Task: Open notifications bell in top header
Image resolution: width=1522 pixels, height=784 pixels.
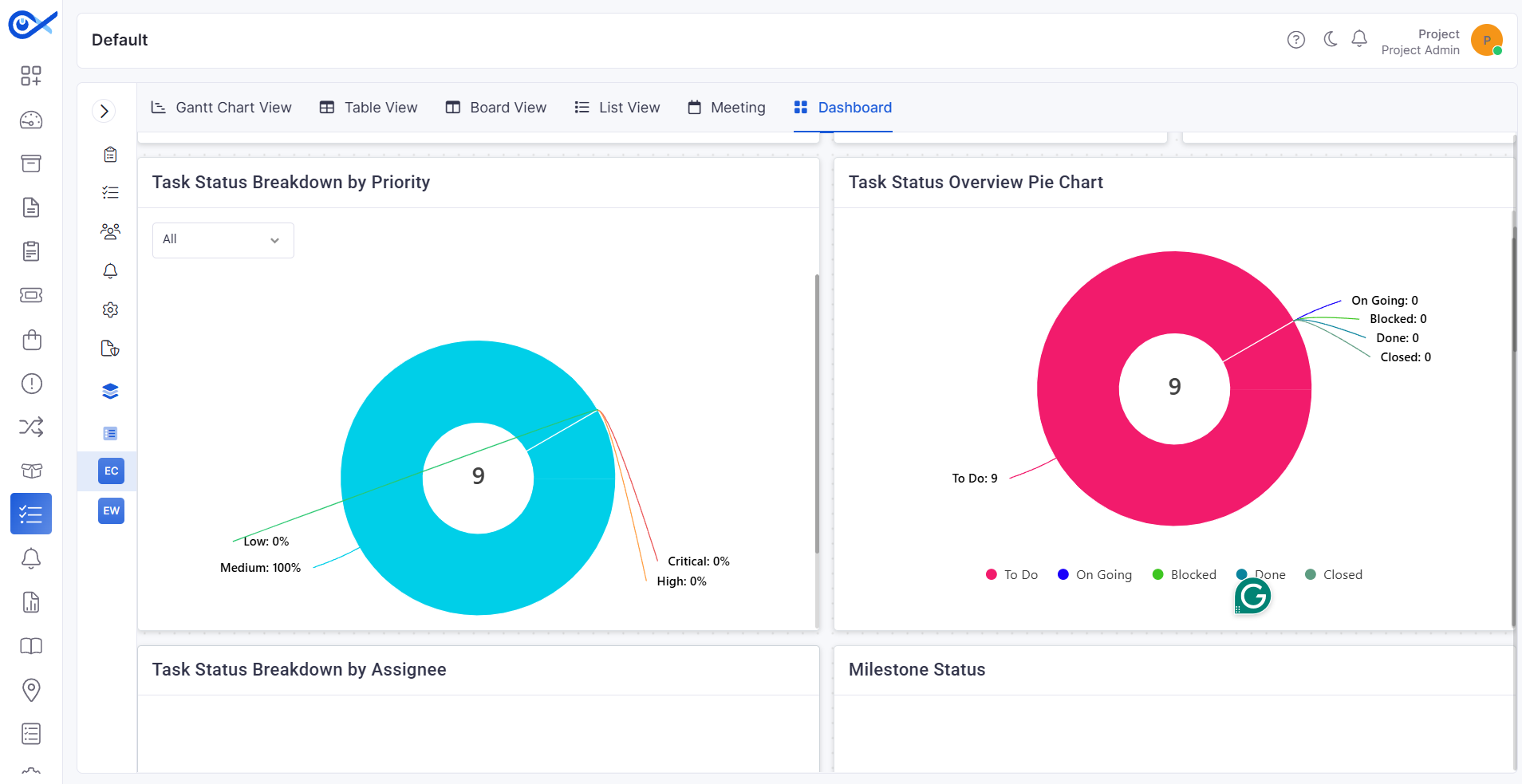Action: (x=1359, y=39)
